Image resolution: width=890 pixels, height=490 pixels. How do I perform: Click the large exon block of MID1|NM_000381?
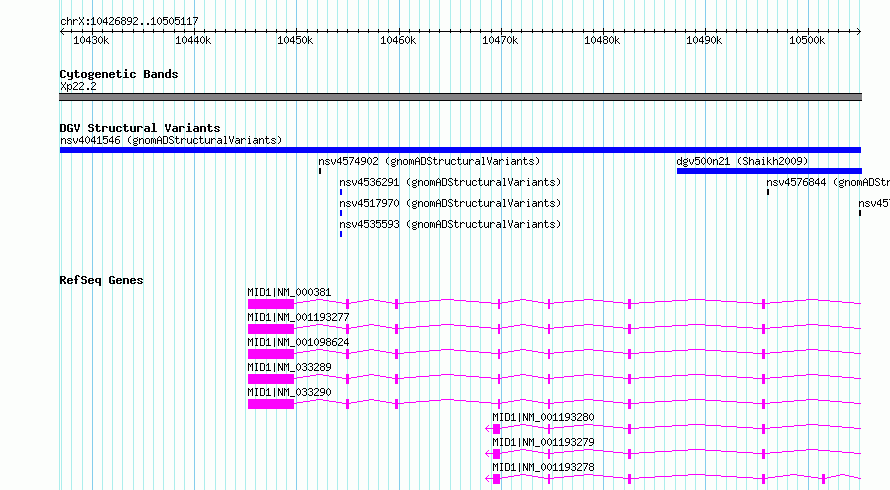click(271, 304)
